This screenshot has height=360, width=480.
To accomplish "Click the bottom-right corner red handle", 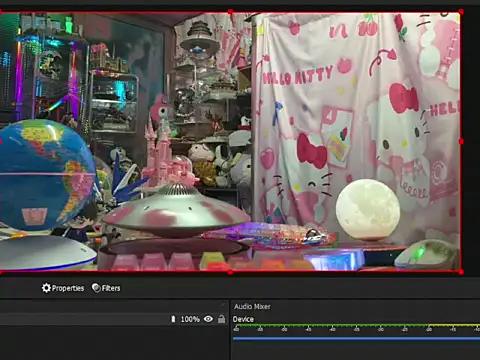I will coord(461,272).
